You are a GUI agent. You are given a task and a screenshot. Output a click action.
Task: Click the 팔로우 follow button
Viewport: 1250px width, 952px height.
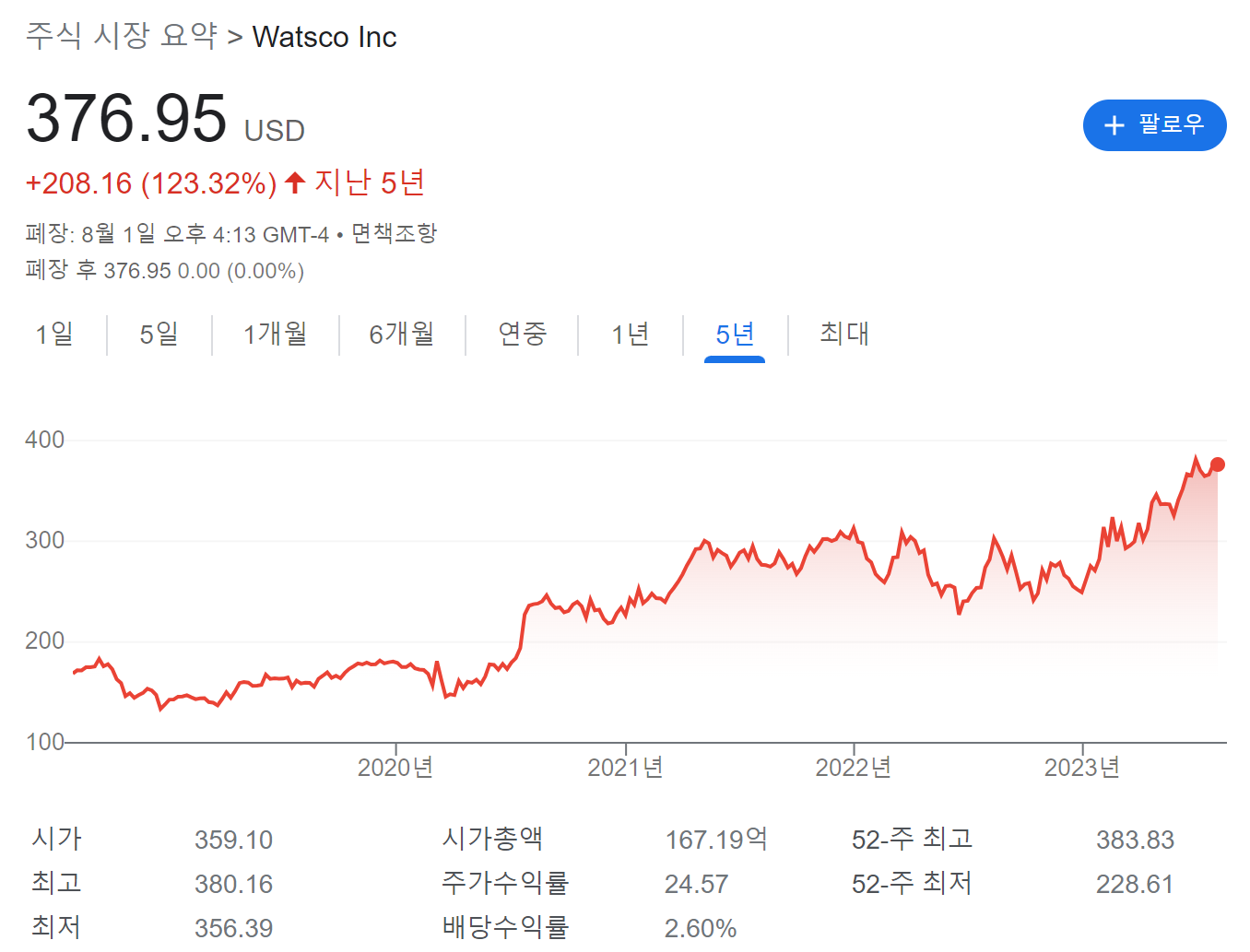tap(1154, 125)
